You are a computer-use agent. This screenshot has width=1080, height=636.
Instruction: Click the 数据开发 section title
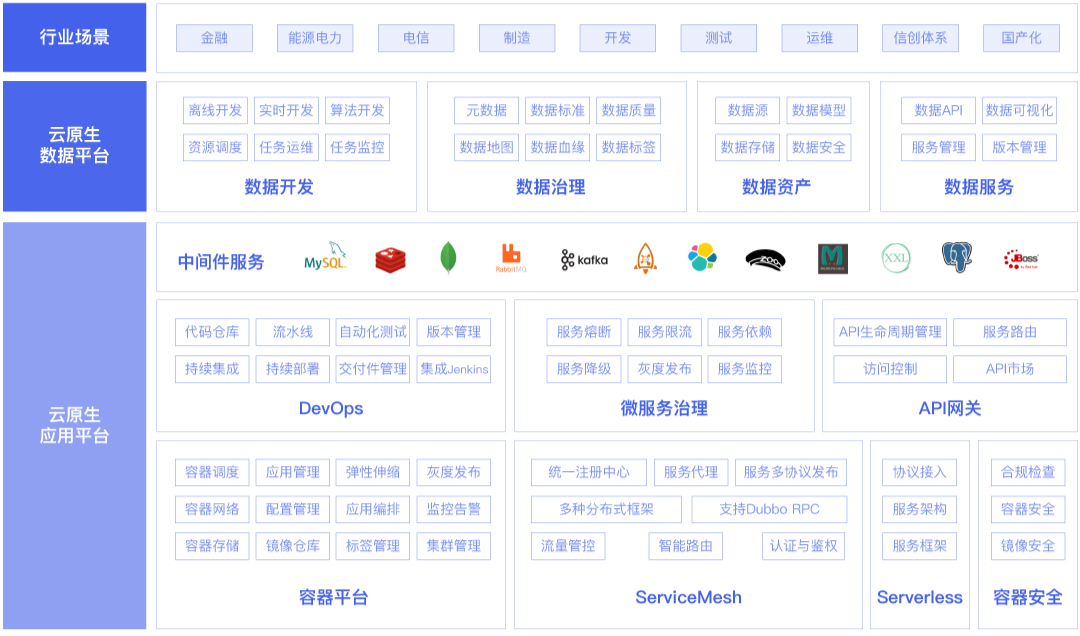[279, 187]
